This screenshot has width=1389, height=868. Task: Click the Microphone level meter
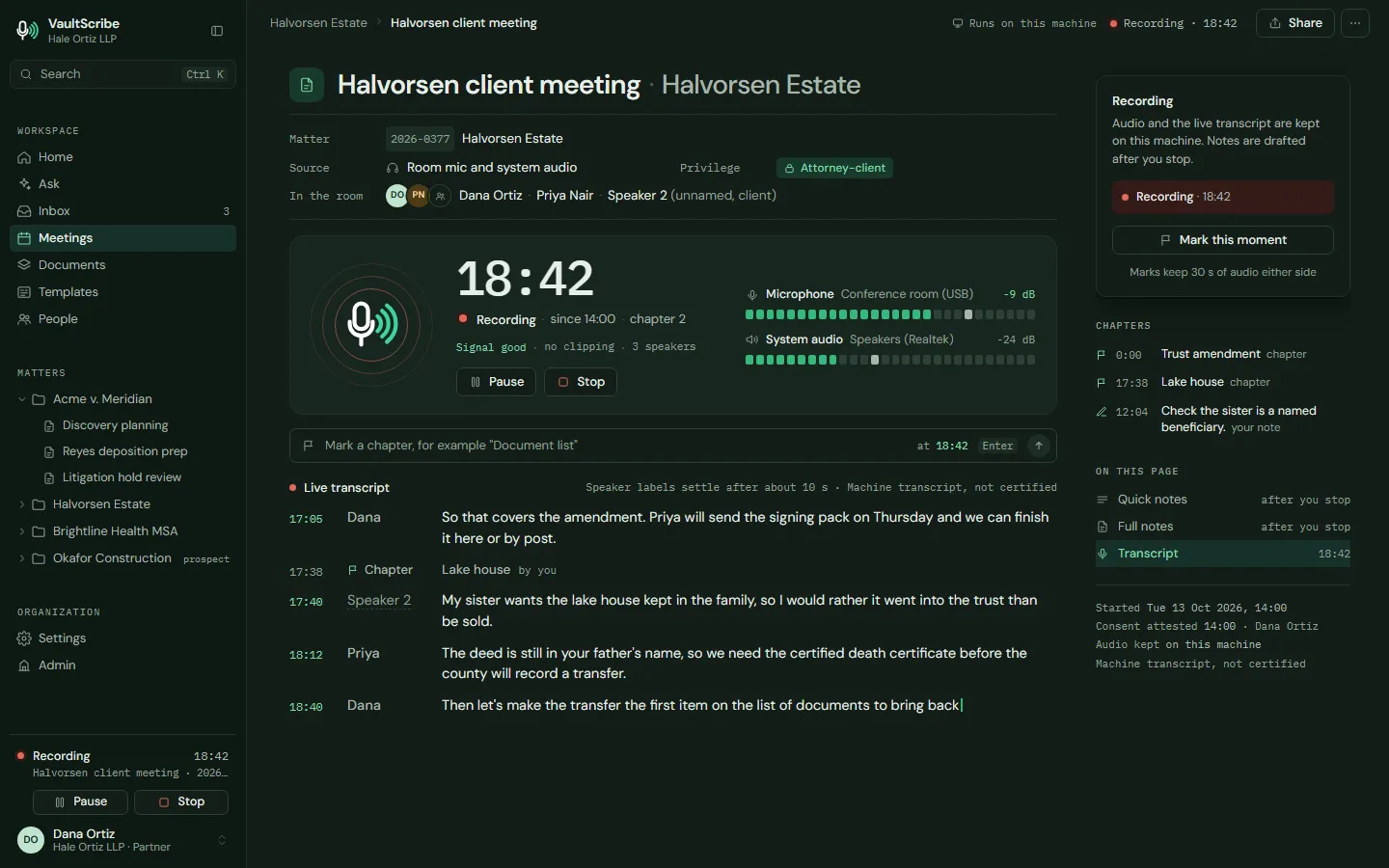tap(890, 314)
